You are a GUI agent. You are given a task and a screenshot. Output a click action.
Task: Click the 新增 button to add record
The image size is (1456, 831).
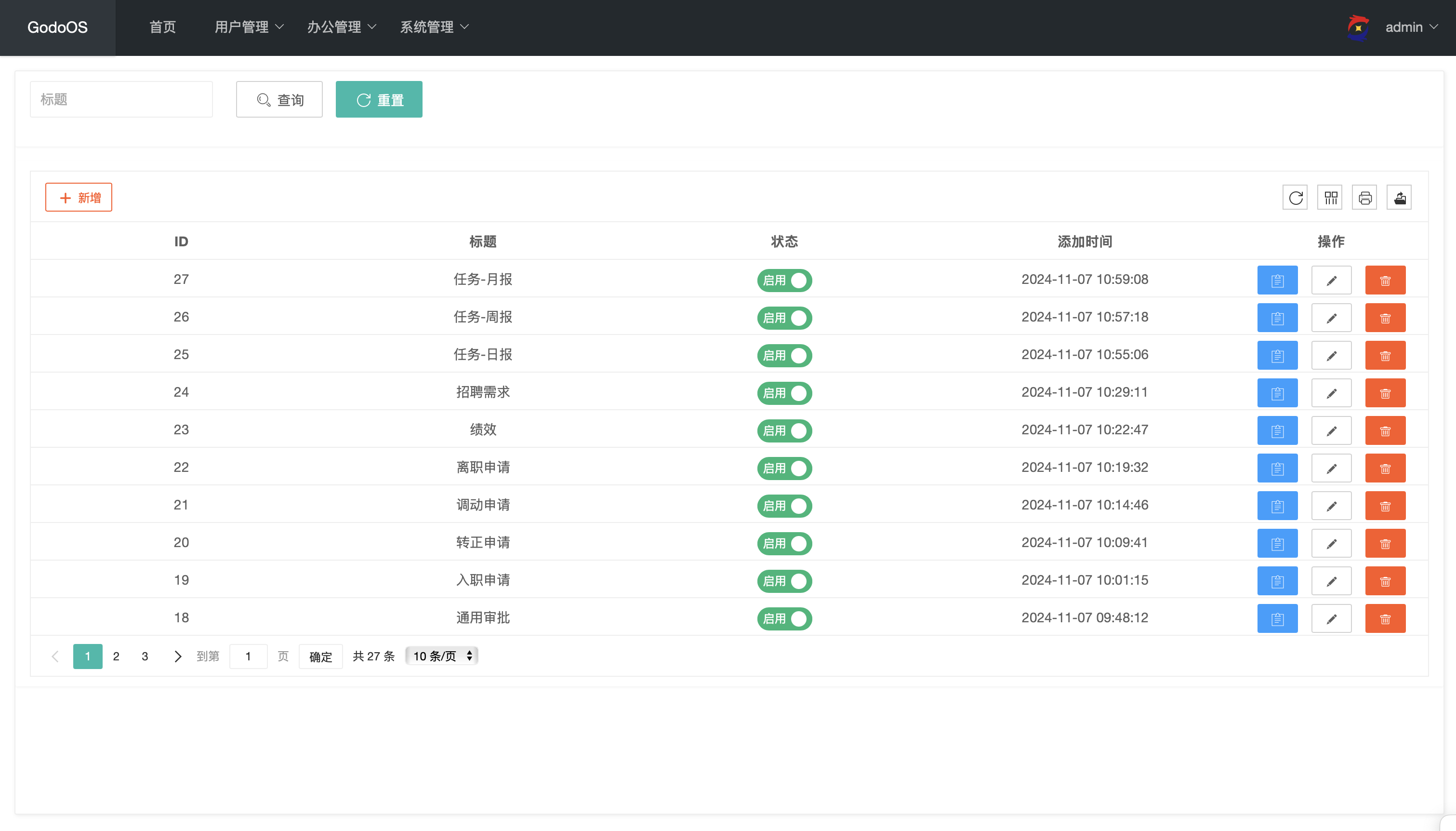(x=78, y=197)
